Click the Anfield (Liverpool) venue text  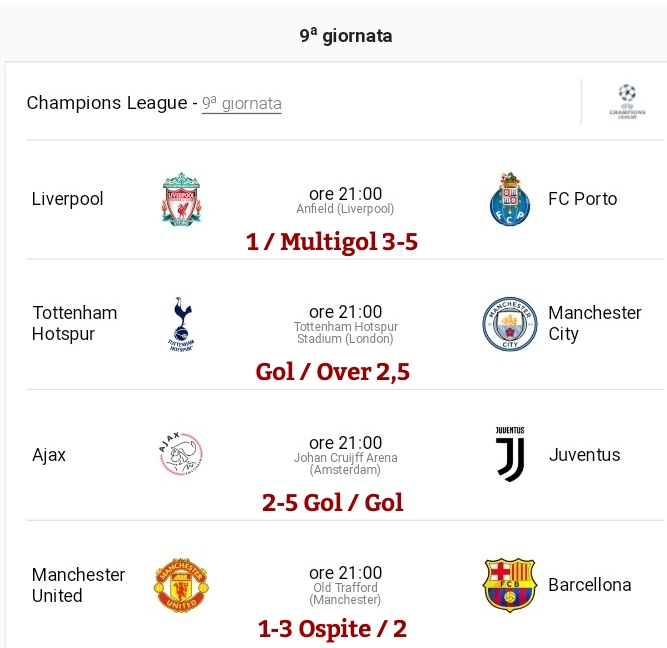tap(345, 209)
